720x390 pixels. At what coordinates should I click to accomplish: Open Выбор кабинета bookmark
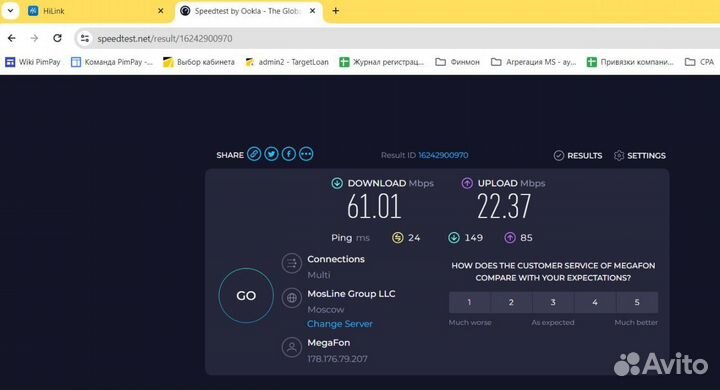point(199,62)
